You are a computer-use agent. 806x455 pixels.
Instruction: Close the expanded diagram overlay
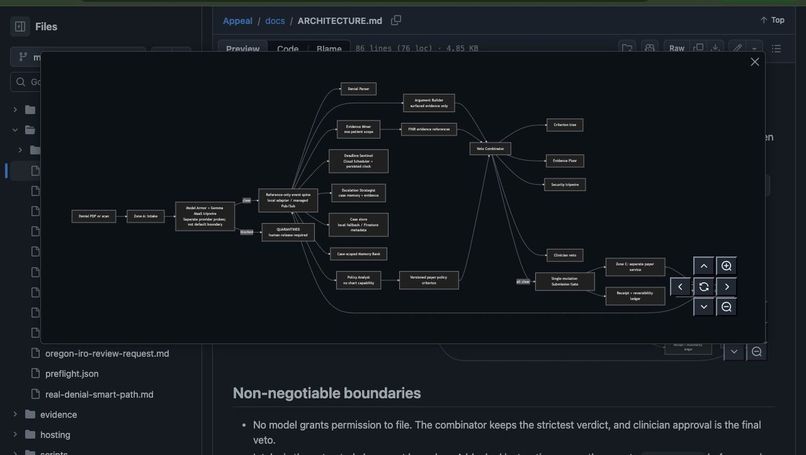click(755, 62)
